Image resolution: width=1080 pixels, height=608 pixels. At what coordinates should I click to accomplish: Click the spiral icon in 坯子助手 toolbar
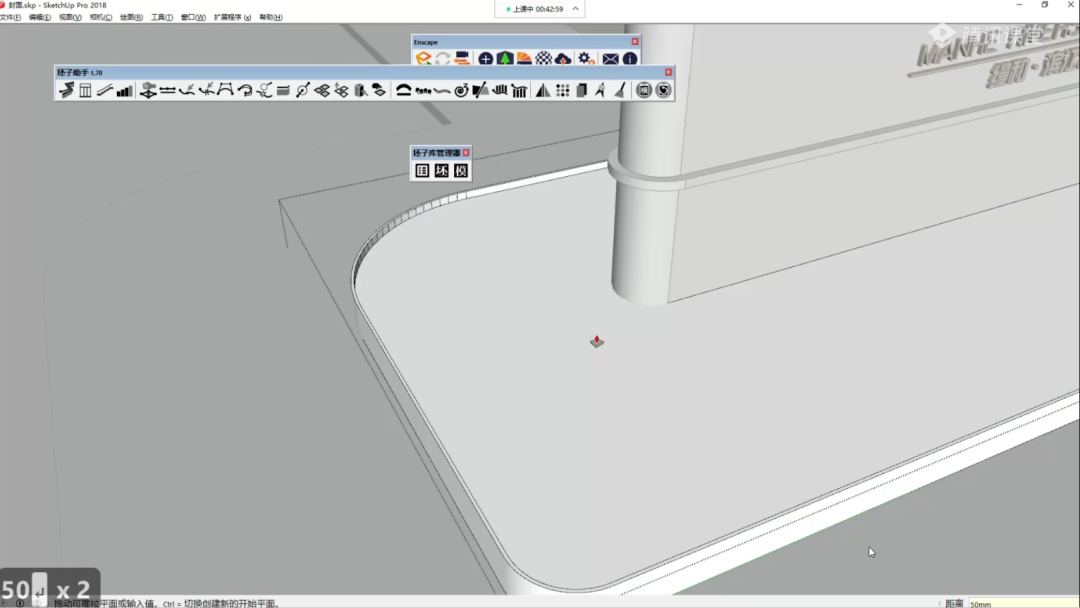tap(461, 90)
